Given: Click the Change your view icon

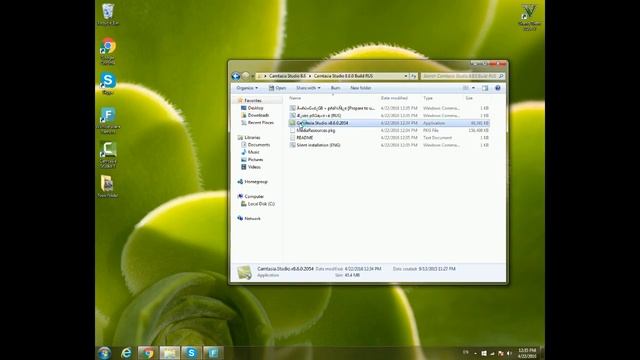Looking at the screenshot, I should pyautogui.click(x=466, y=88).
